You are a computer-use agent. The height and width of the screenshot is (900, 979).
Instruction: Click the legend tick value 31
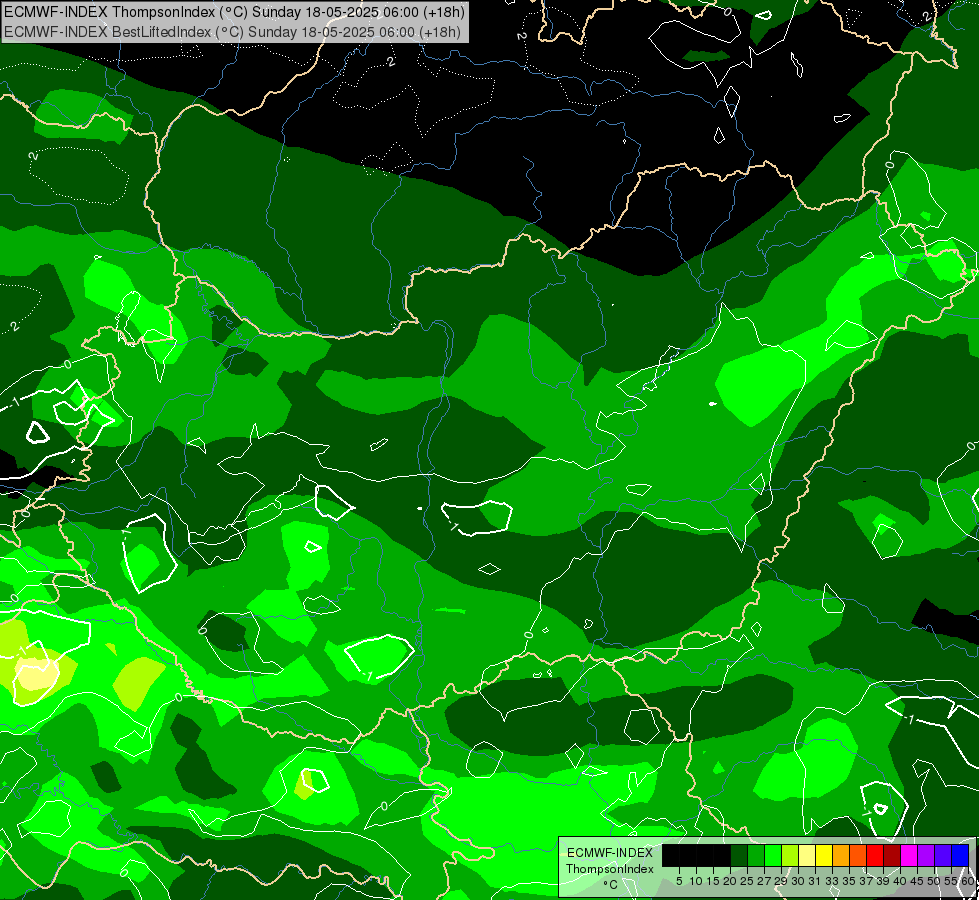815,881
